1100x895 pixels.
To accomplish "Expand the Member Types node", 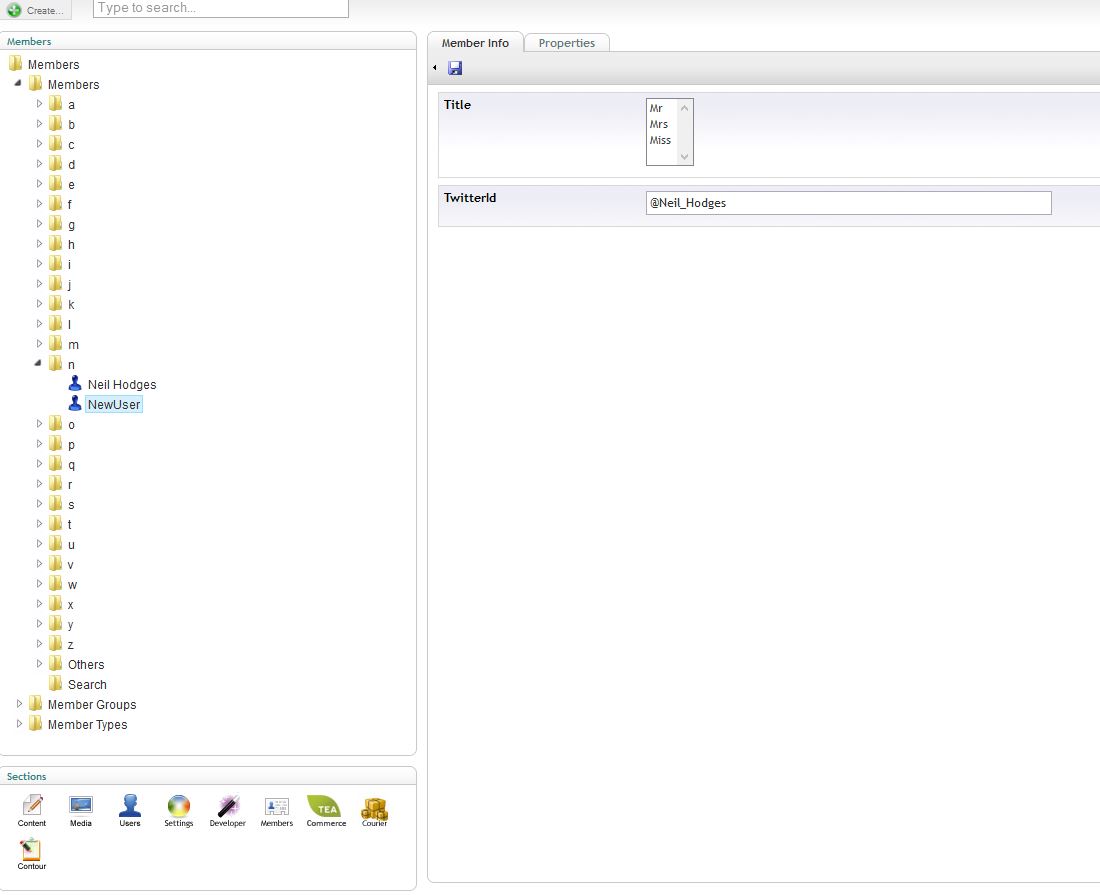I will pyautogui.click(x=20, y=724).
